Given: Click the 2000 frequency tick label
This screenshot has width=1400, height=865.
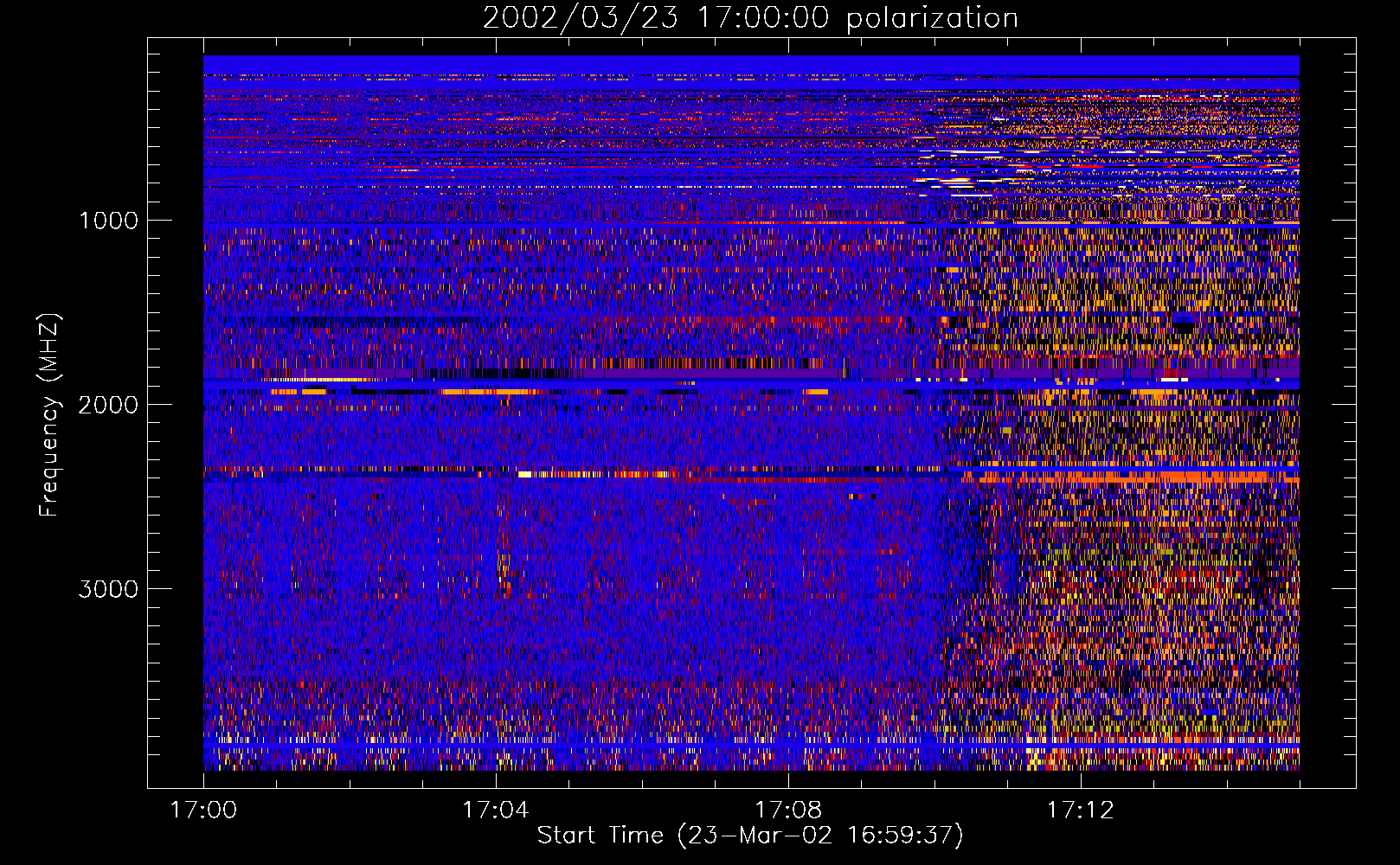Looking at the screenshot, I should click(108, 405).
